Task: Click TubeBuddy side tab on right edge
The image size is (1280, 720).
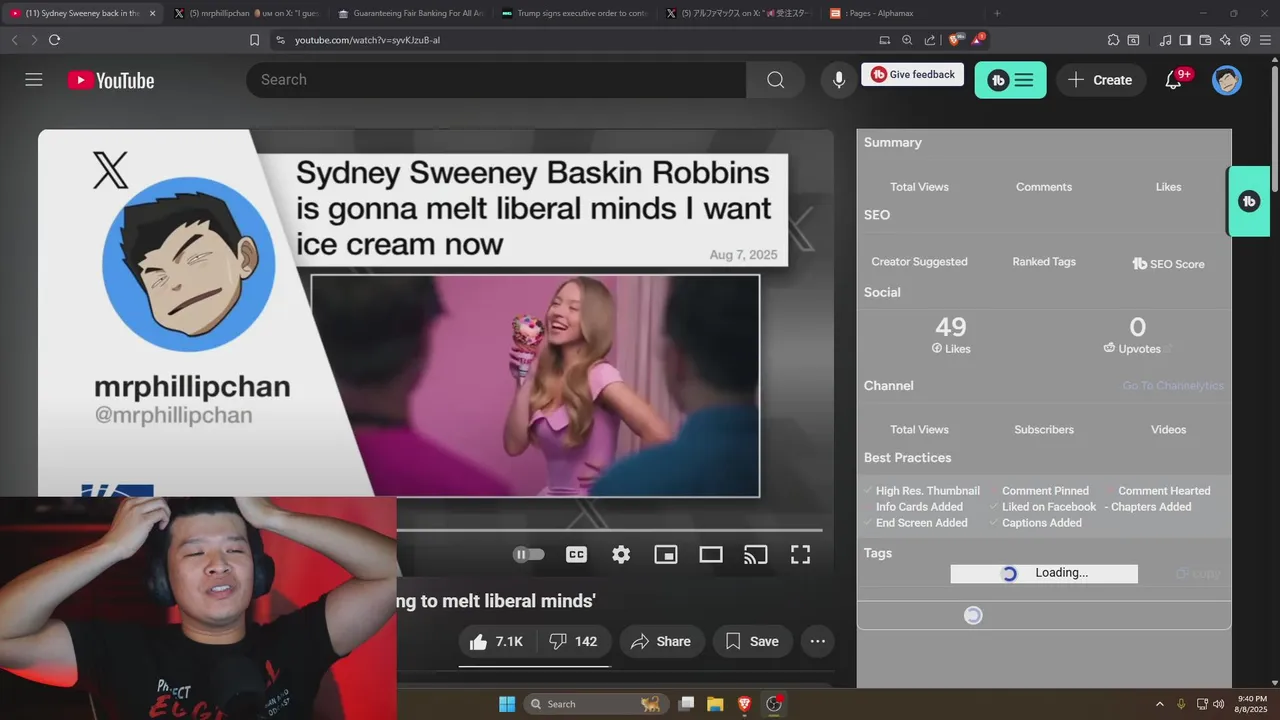Action: click(x=1249, y=201)
